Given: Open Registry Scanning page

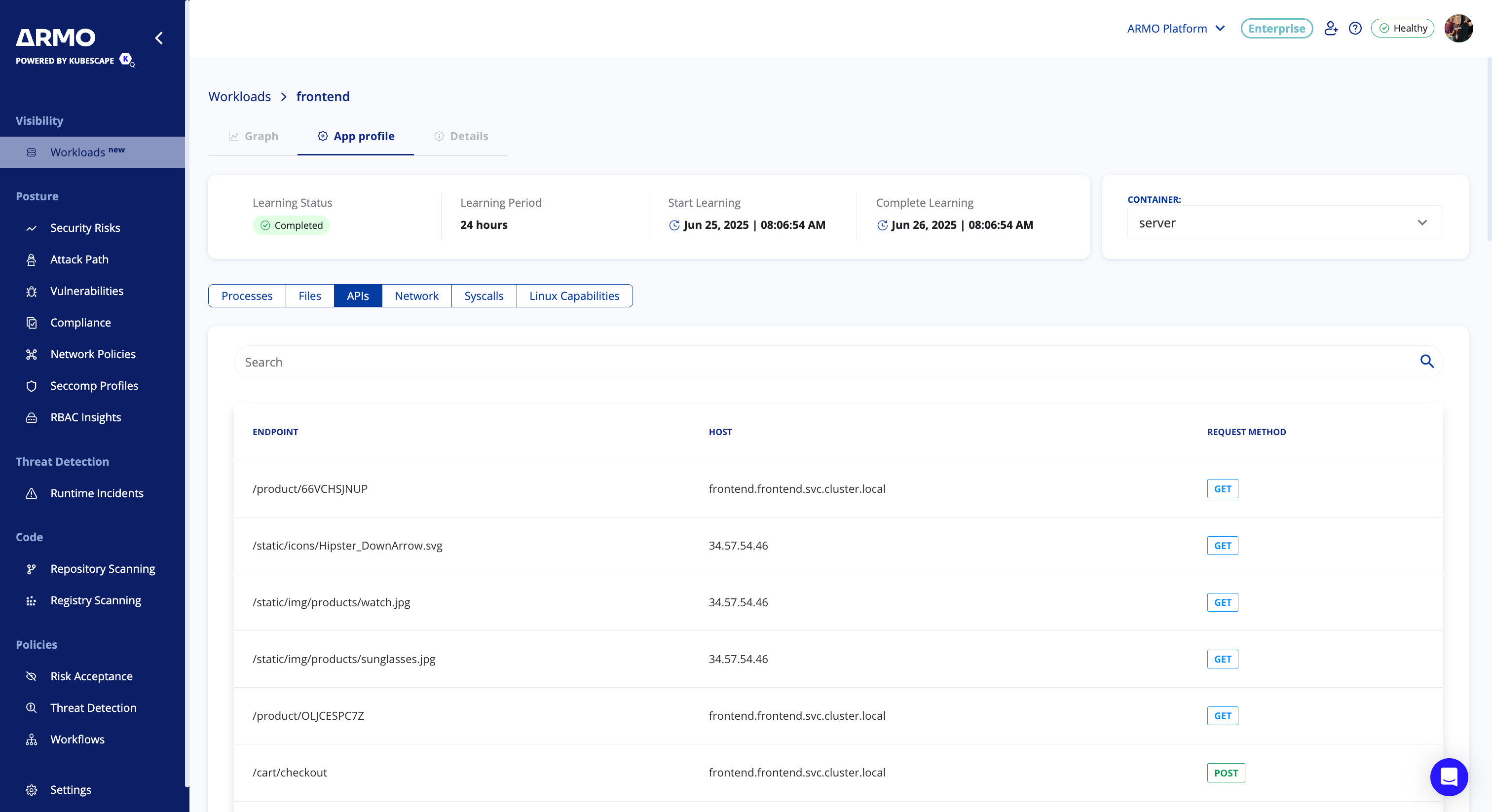Looking at the screenshot, I should tap(96, 600).
